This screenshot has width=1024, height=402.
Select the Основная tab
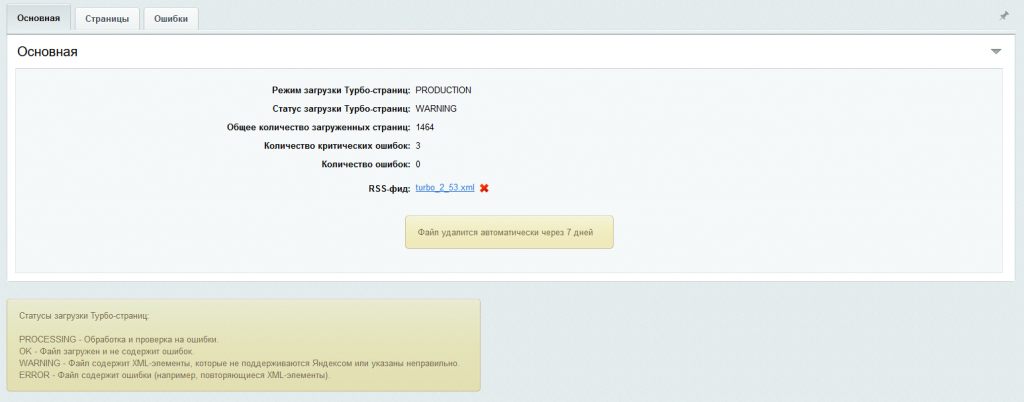tap(39, 18)
